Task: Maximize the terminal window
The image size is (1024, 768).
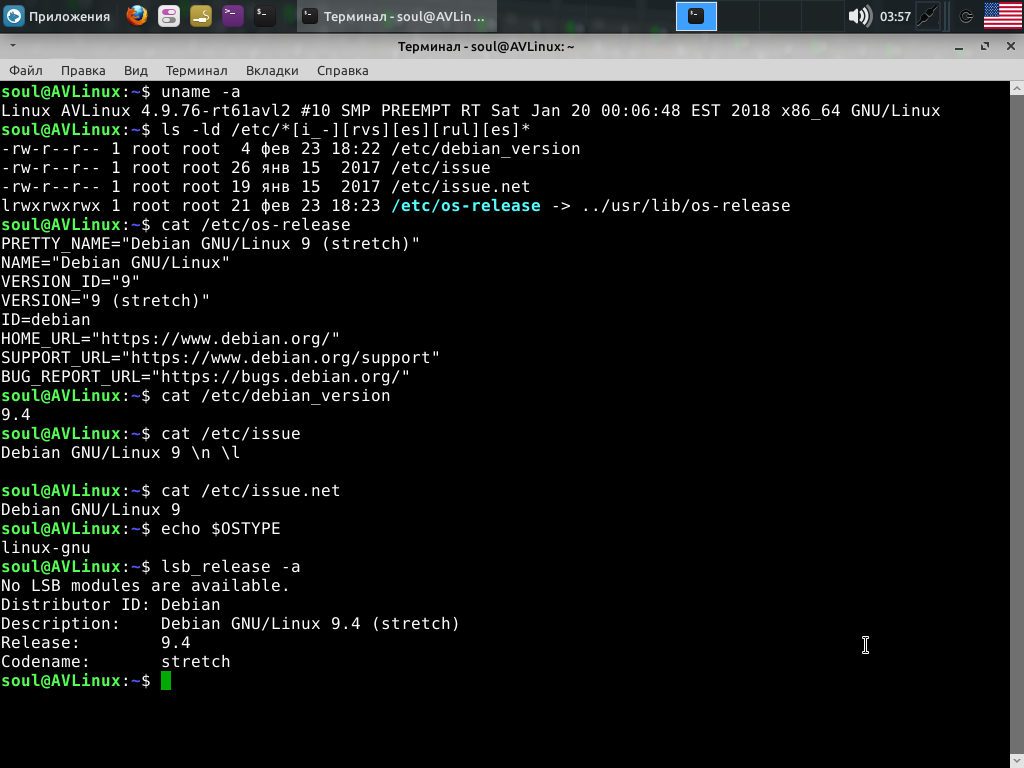Action: [985, 46]
